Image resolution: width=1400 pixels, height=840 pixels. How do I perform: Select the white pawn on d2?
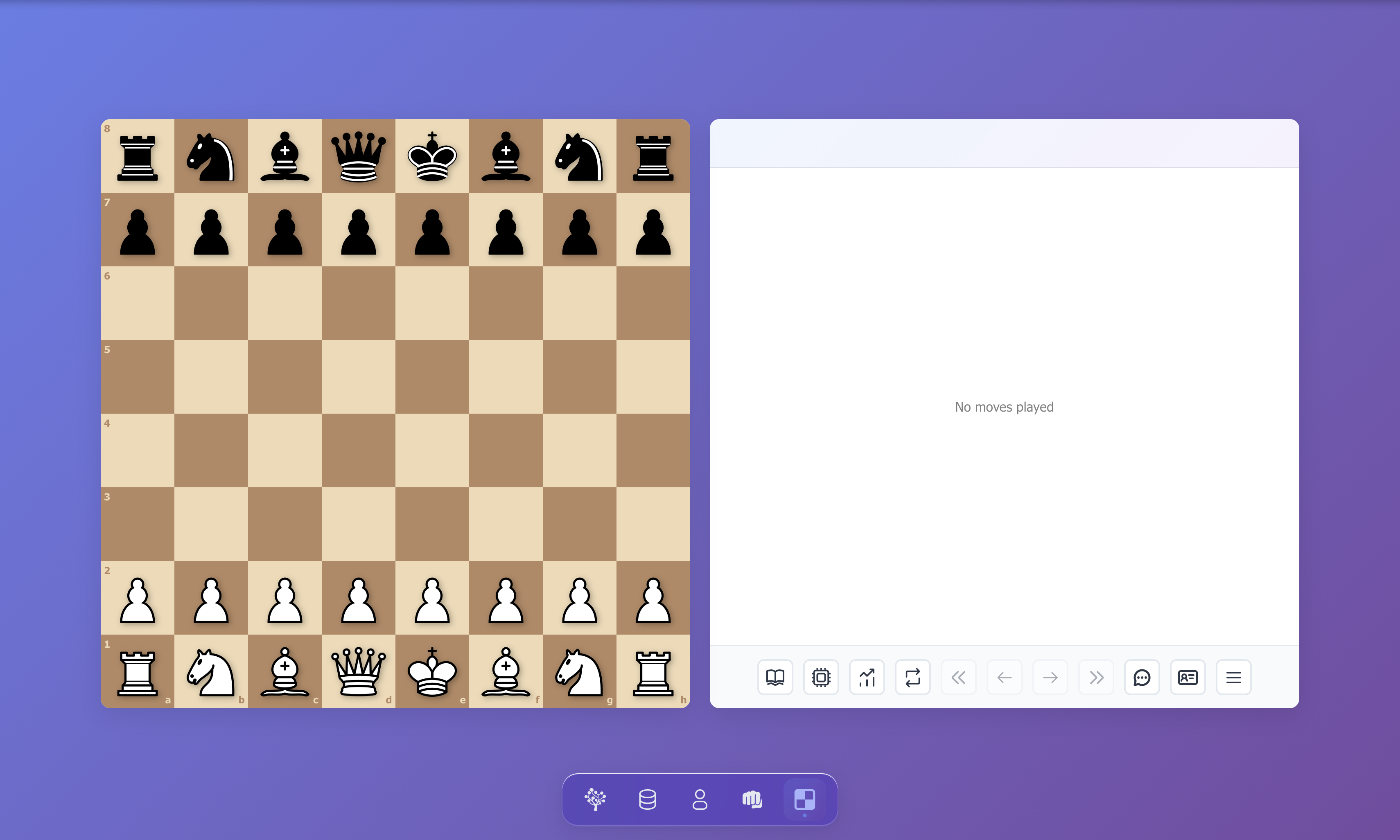[359, 600]
